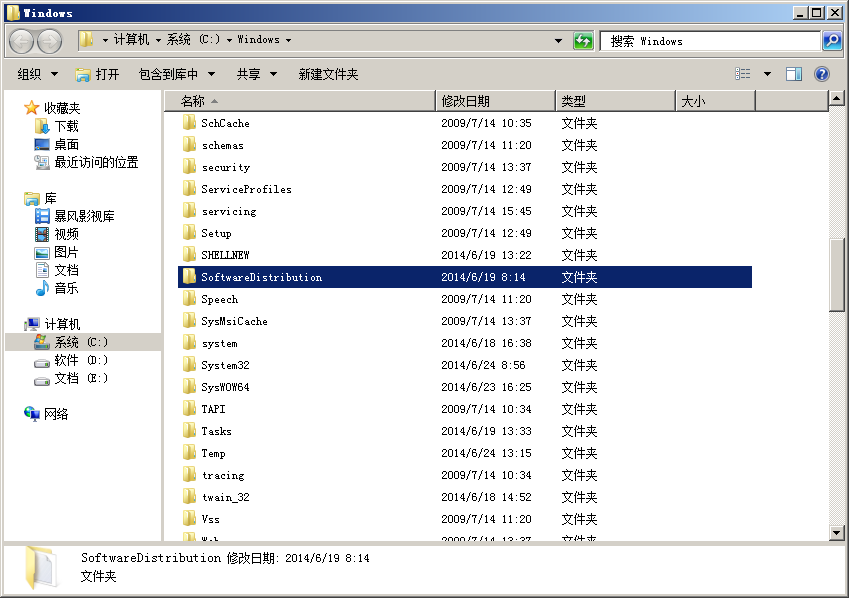Click the change view icon
The height and width of the screenshot is (598, 849).
[x=743, y=74]
